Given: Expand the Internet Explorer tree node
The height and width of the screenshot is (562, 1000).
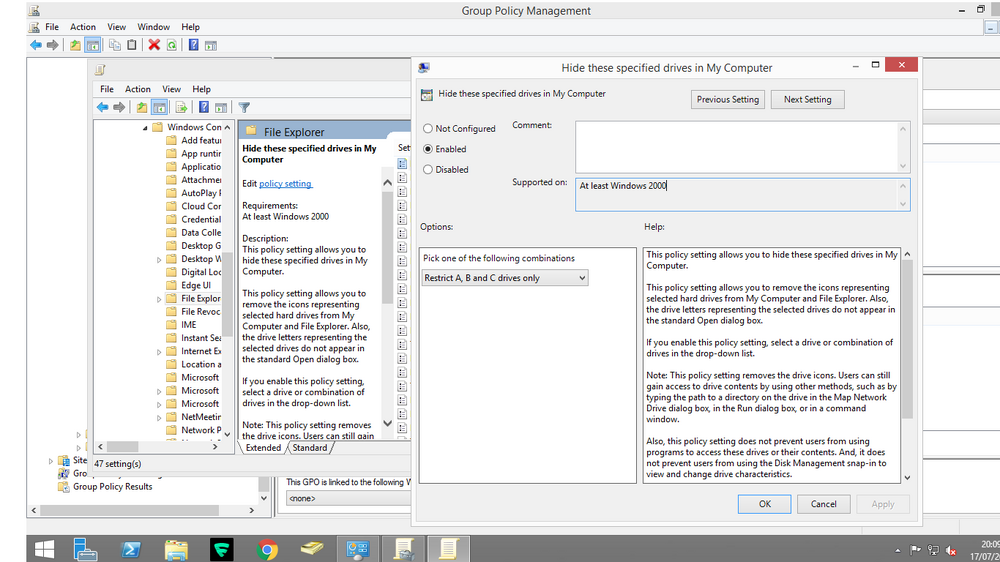Looking at the screenshot, I should (x=159, y=351).
